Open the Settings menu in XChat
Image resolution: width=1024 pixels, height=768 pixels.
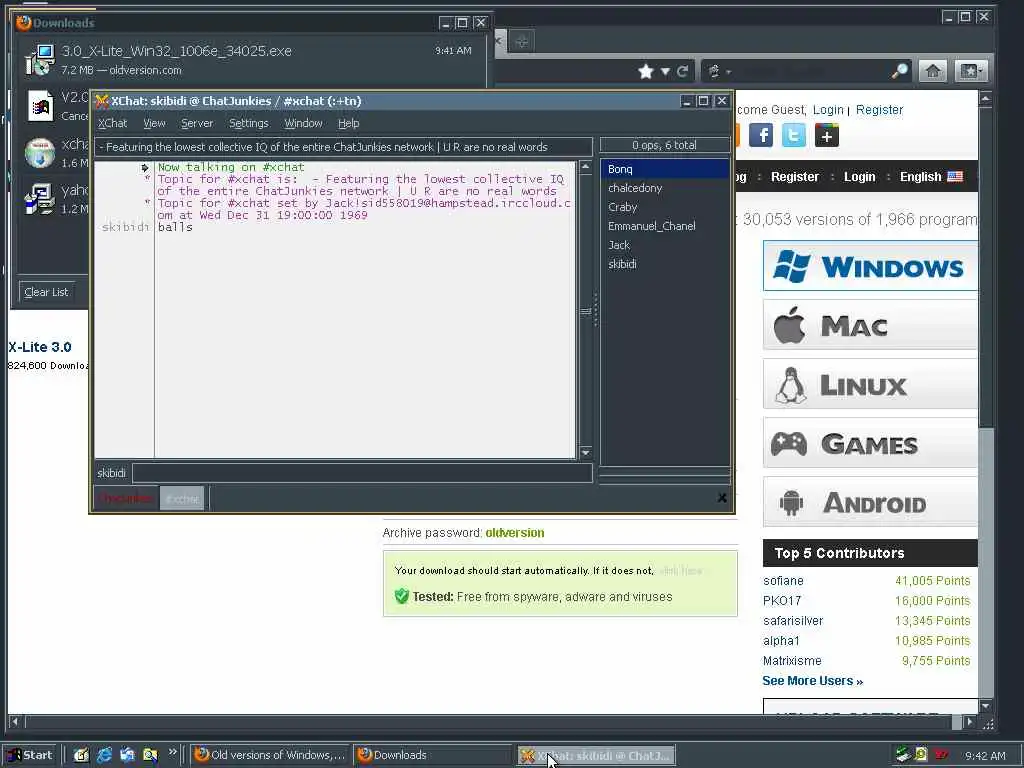coord(248,123)
